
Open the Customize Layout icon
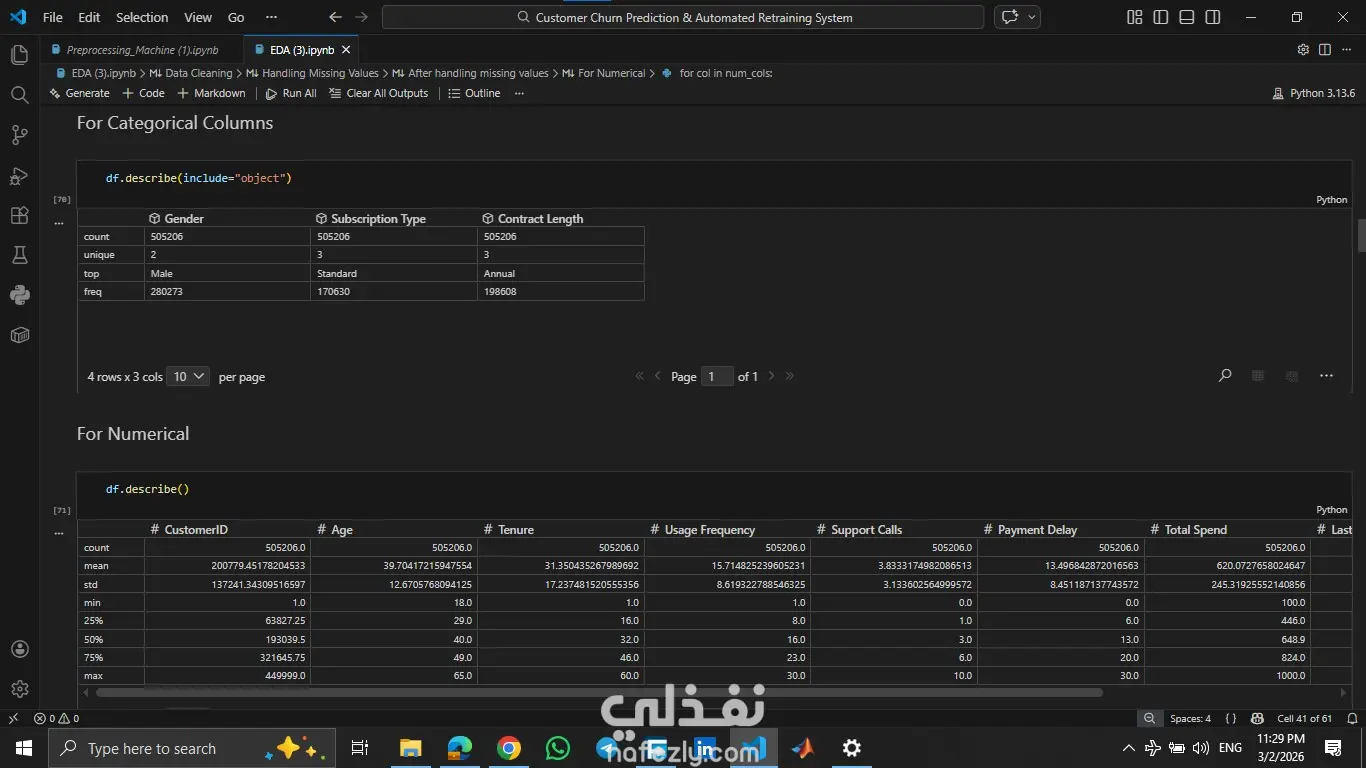pyautogui.click(x=1134, y=17)
